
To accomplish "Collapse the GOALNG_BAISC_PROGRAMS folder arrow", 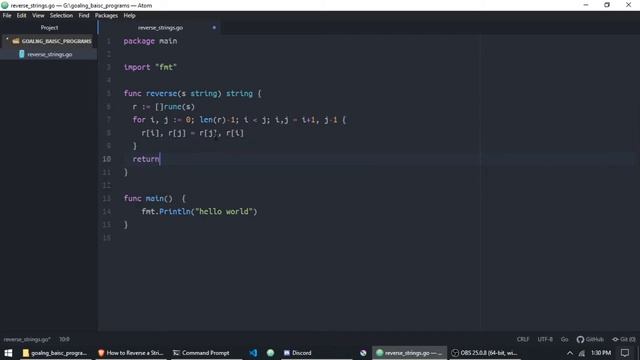I will click(7, 40).
